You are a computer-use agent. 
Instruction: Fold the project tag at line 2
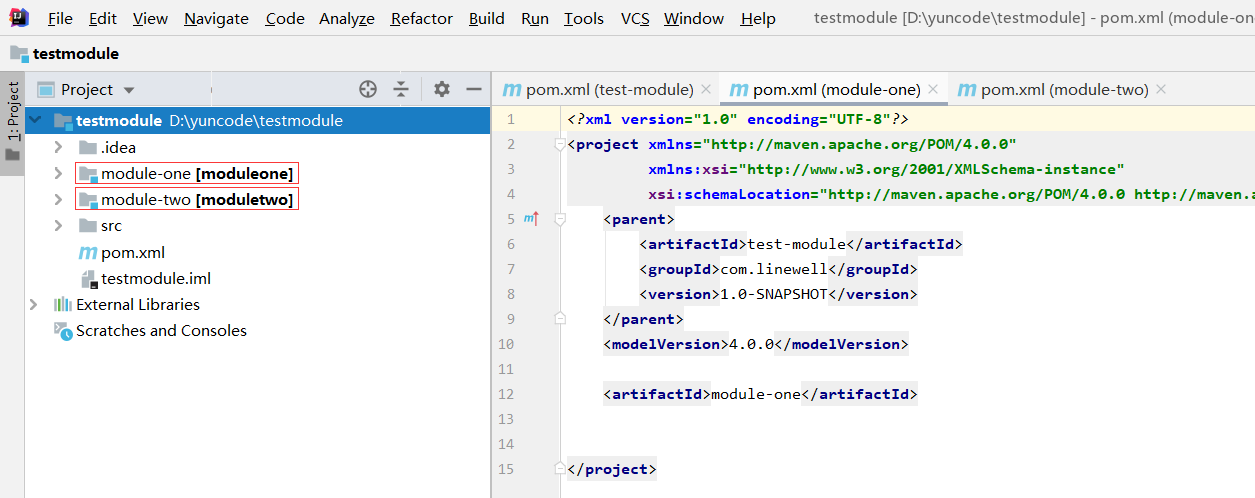point(559,144)
